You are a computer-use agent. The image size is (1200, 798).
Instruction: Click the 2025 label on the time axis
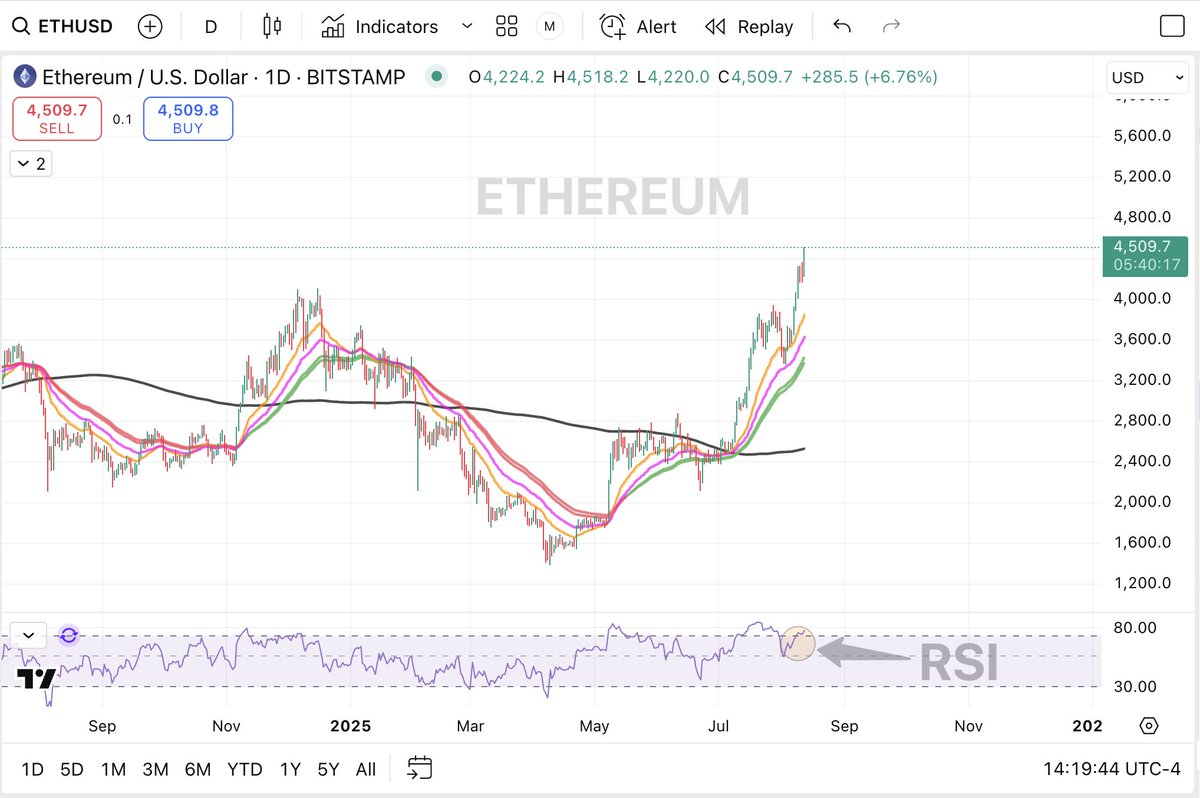[351, 726]
